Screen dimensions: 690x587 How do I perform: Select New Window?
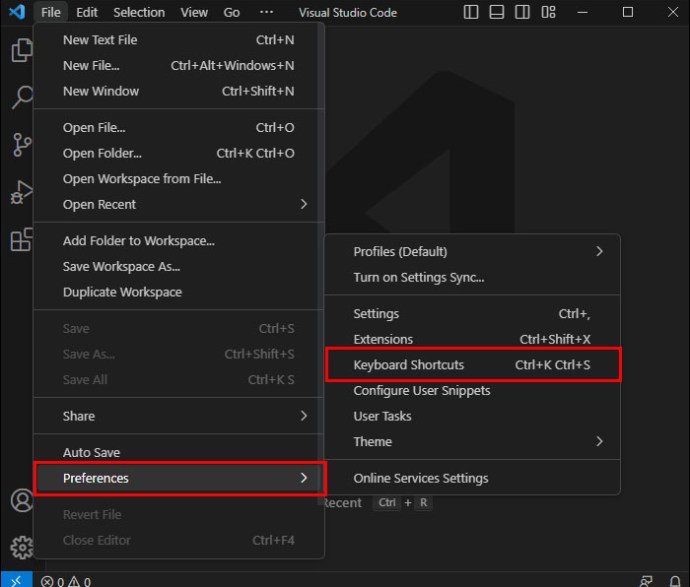[180, 91]
